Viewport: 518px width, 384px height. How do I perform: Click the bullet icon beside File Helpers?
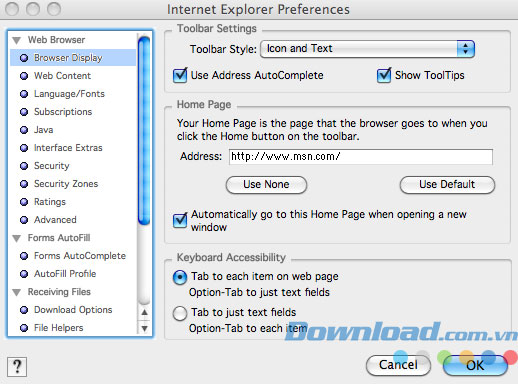(x=24, y=328)
